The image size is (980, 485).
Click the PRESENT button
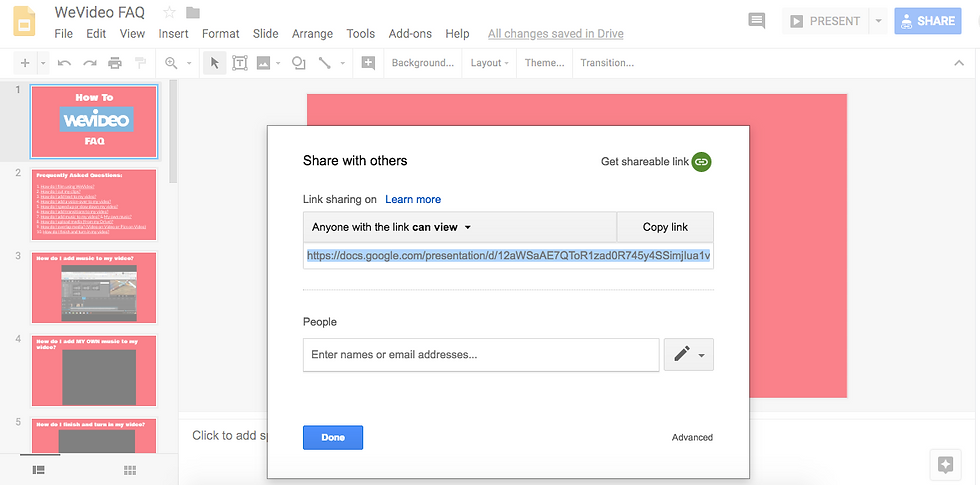pos(825,21)
